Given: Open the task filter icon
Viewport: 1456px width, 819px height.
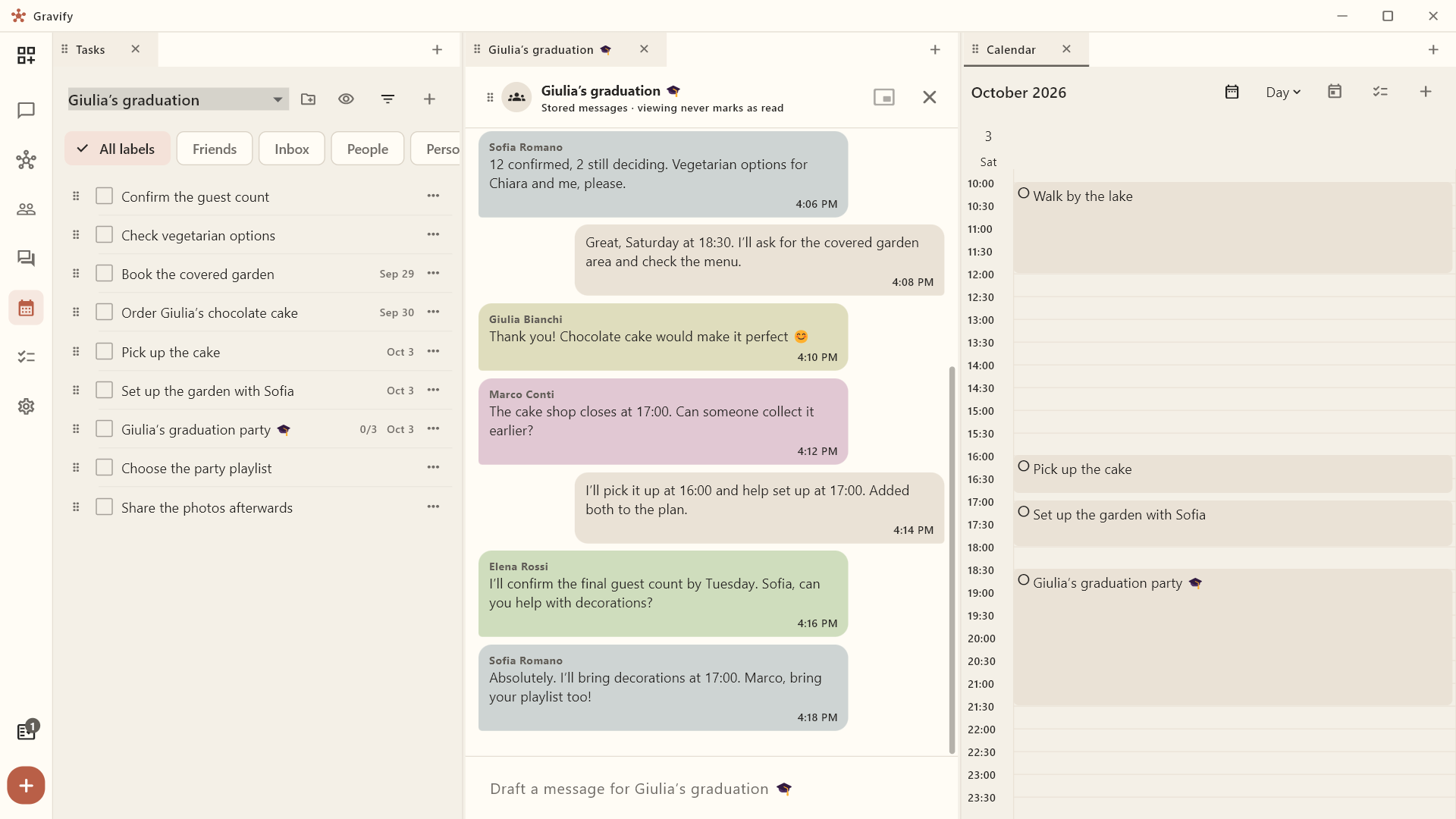Looking at the screenshot, I should (388, 99).
